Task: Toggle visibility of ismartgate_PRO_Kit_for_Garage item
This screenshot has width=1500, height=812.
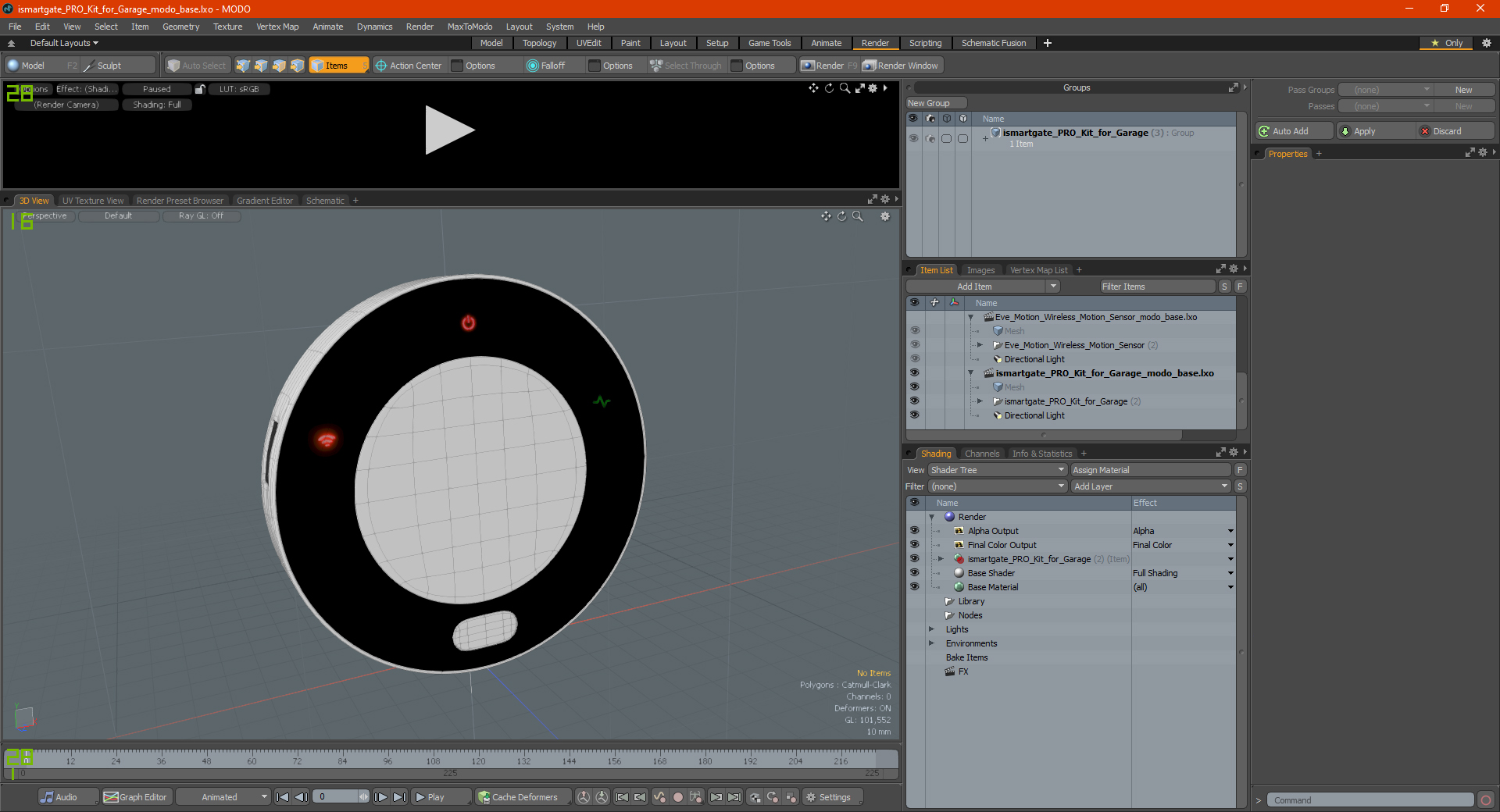Action: [914, 401]
